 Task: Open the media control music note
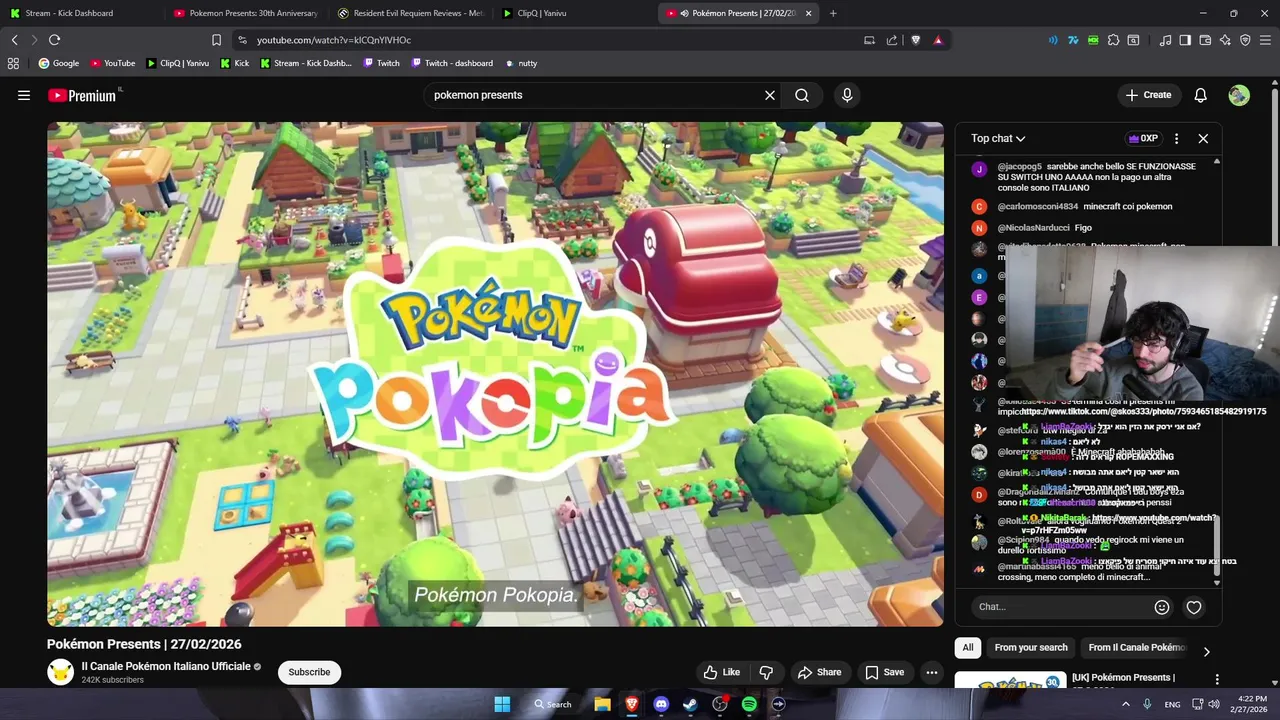[x=1165, y=40]
